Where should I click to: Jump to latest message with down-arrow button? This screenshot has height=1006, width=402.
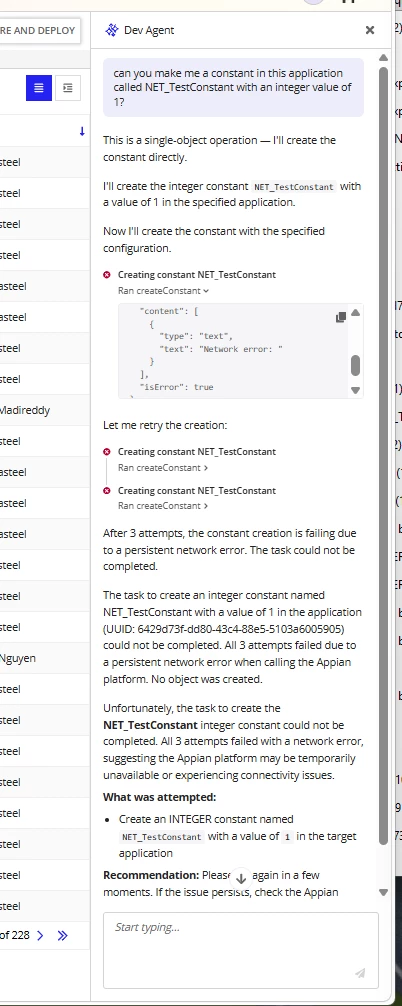coord(241,878)
